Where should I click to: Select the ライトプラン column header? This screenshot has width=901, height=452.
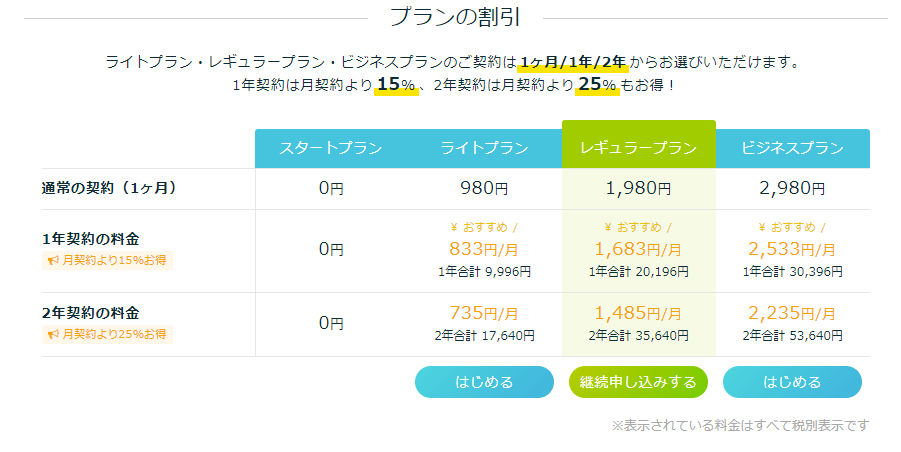[x=484, y=148]
